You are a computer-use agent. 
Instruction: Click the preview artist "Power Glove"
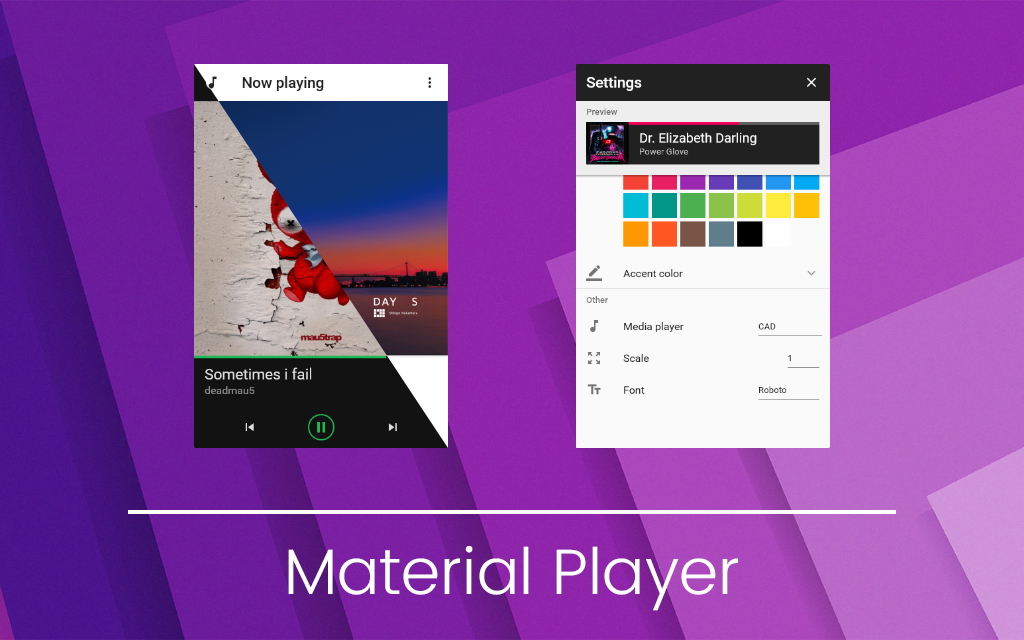pos(664,152)
